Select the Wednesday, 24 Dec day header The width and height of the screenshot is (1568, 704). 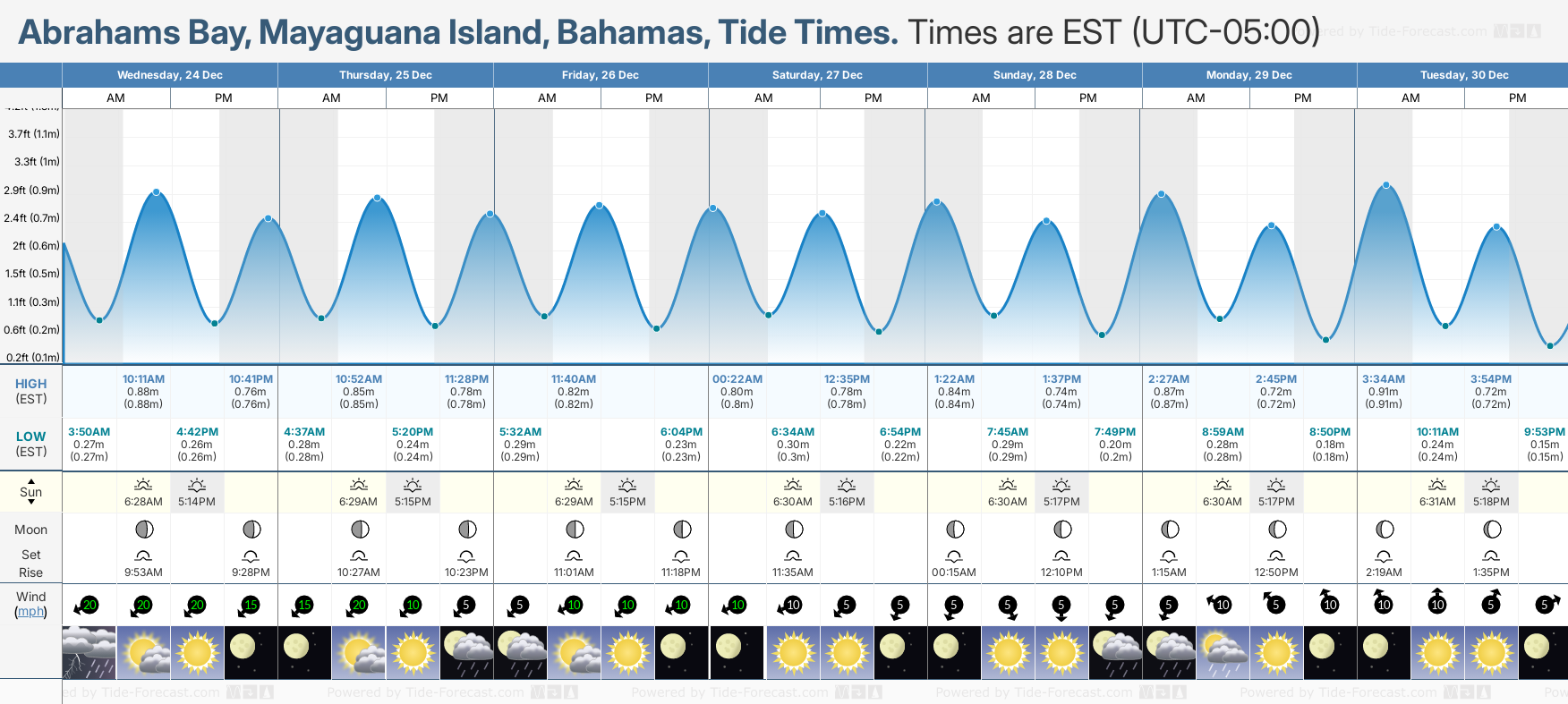170,75
